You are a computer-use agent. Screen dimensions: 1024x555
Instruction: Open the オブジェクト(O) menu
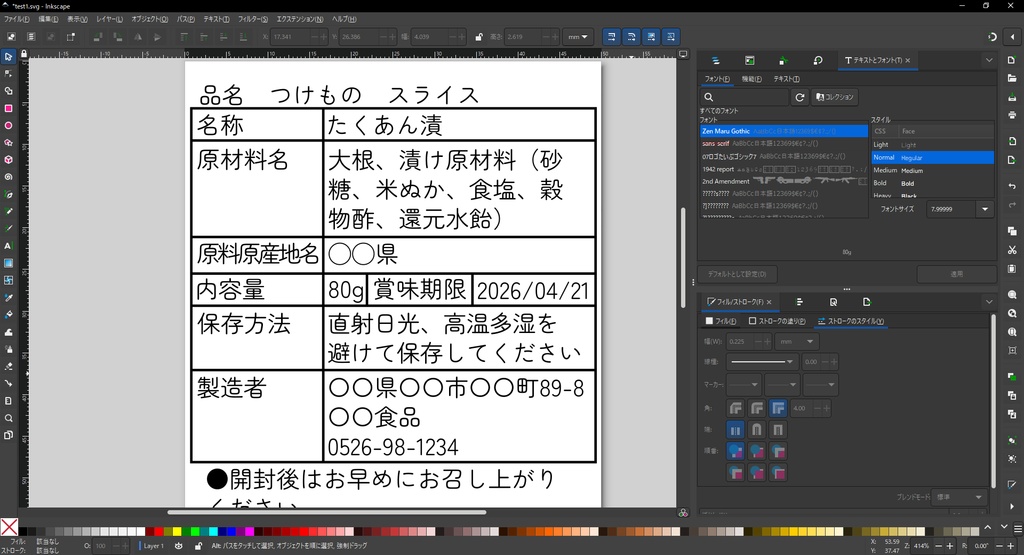click(x=150, y=20)
